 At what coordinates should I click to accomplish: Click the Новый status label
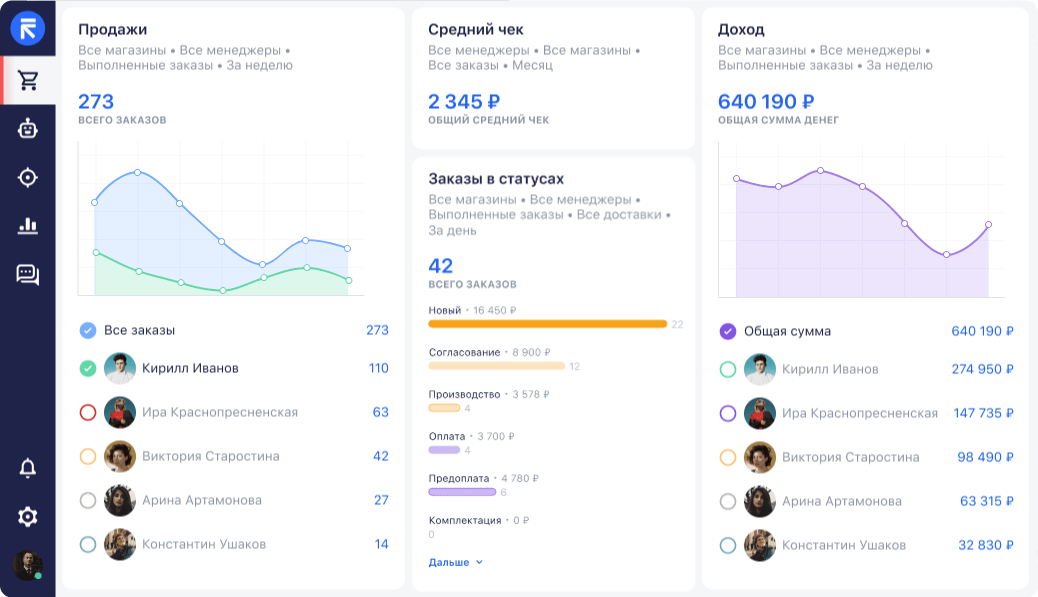(445, 310)
